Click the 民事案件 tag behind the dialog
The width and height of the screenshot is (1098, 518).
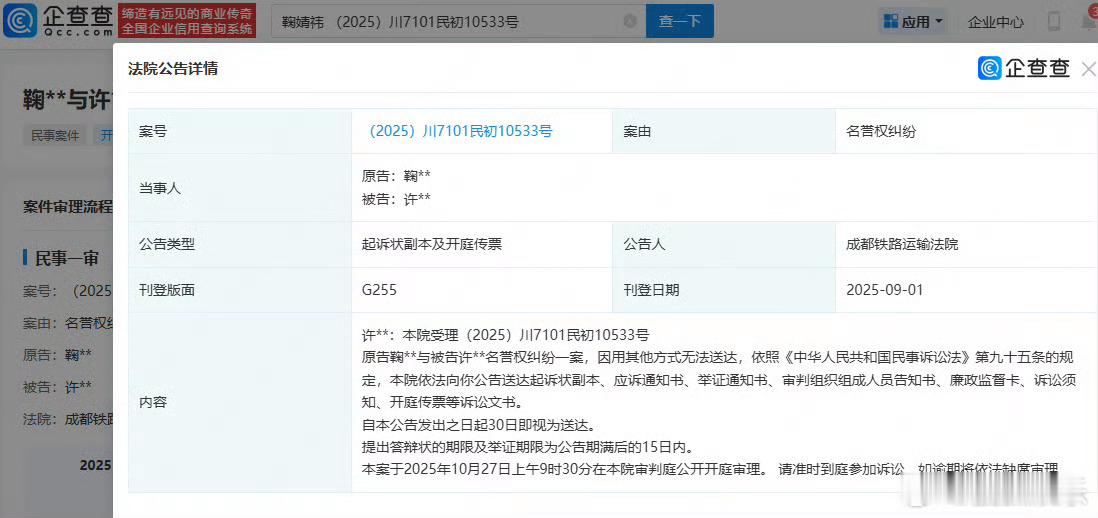55,135
